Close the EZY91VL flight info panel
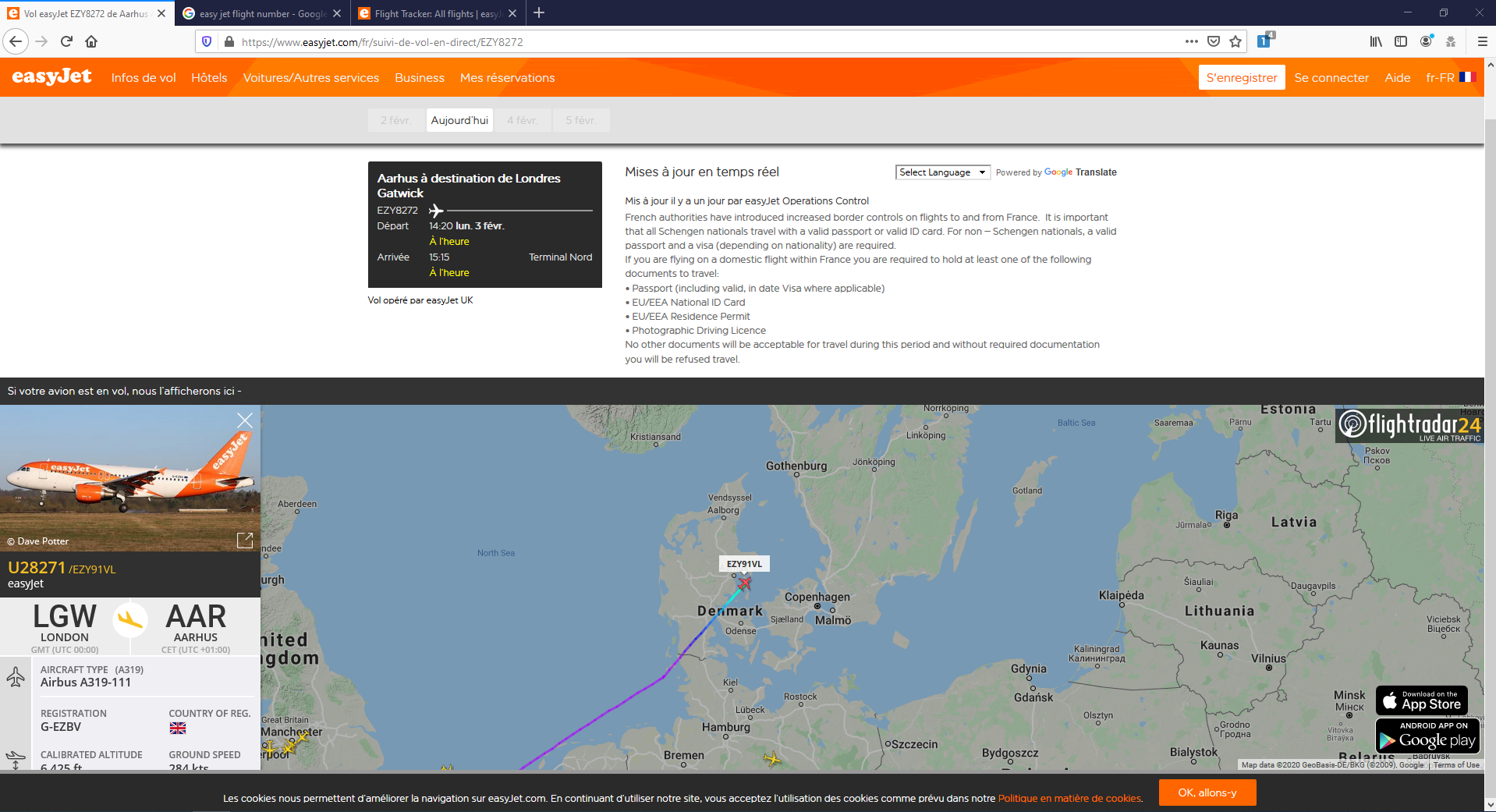This screenshot has width=1496, height=812. point(245,420)
